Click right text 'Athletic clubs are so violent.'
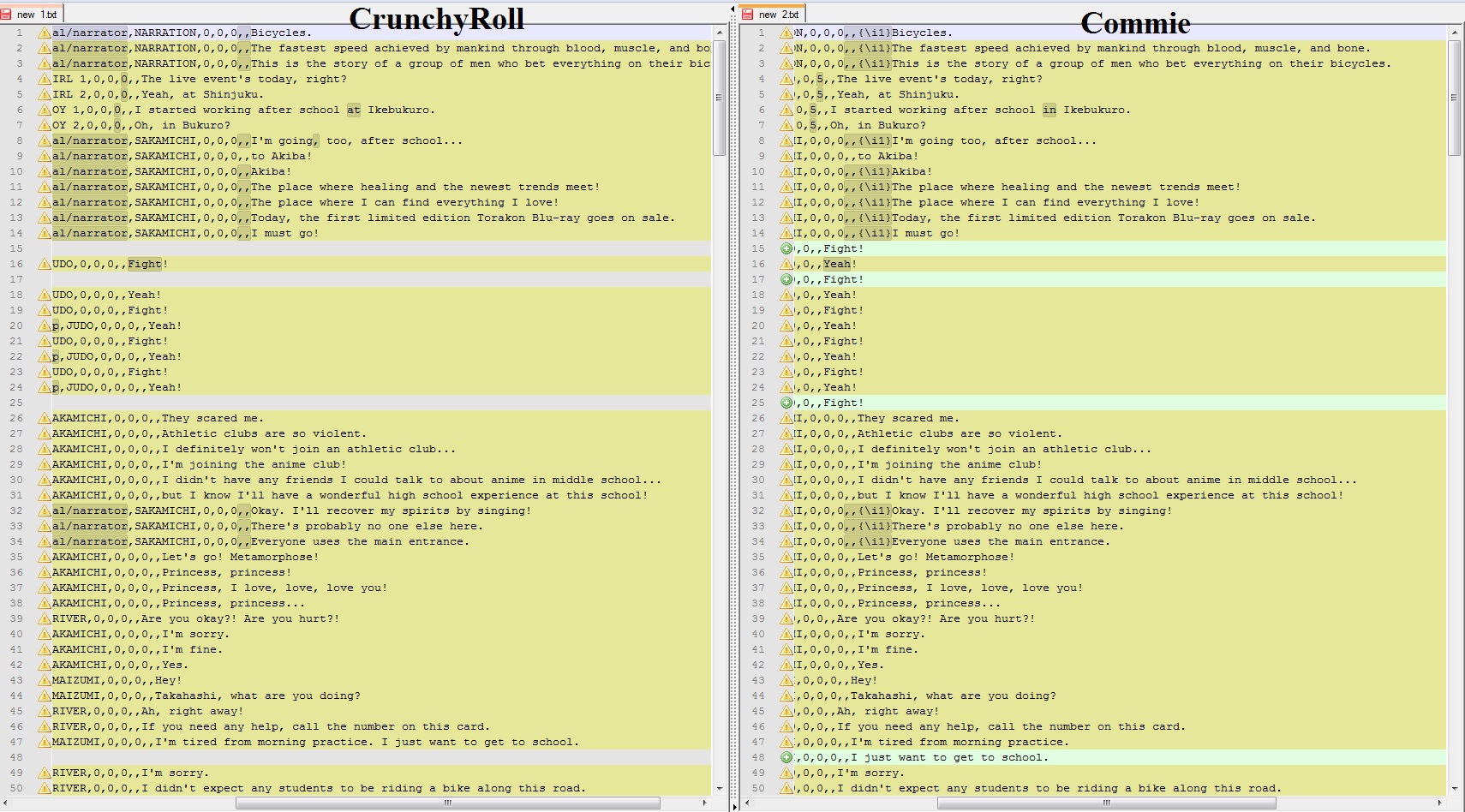This screenshot has height=812, width=1465. coord(960,433)
